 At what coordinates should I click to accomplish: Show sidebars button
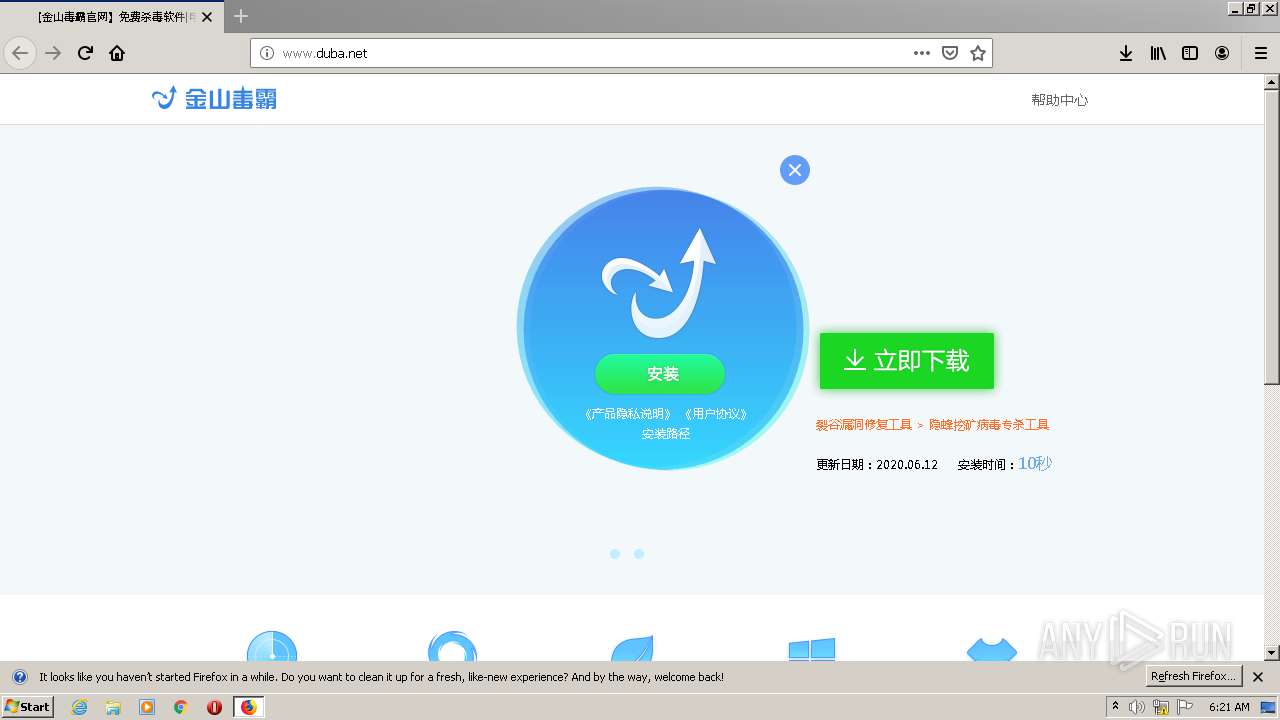pyautogui.click(x=1190, y=53)
